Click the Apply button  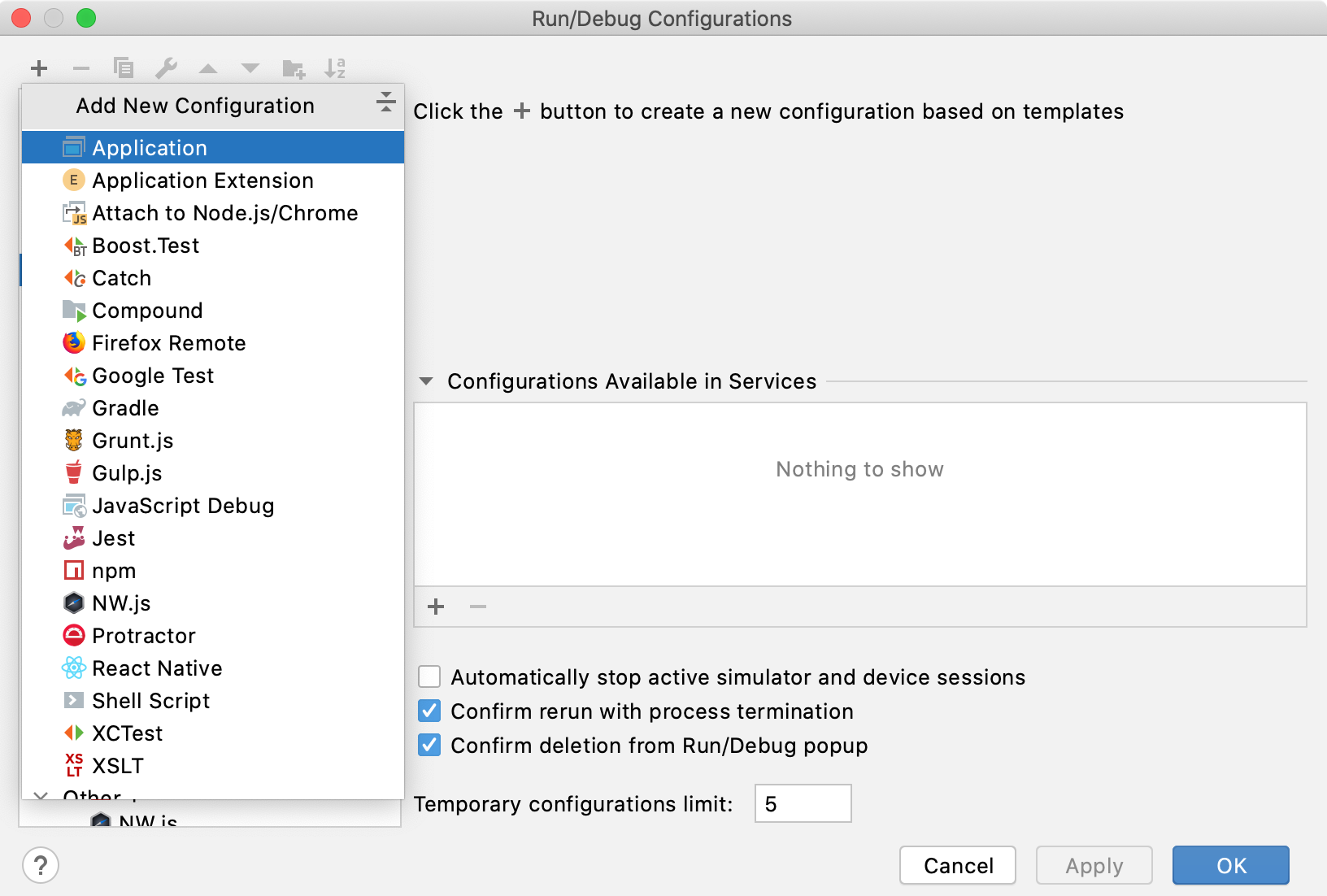1094,865
